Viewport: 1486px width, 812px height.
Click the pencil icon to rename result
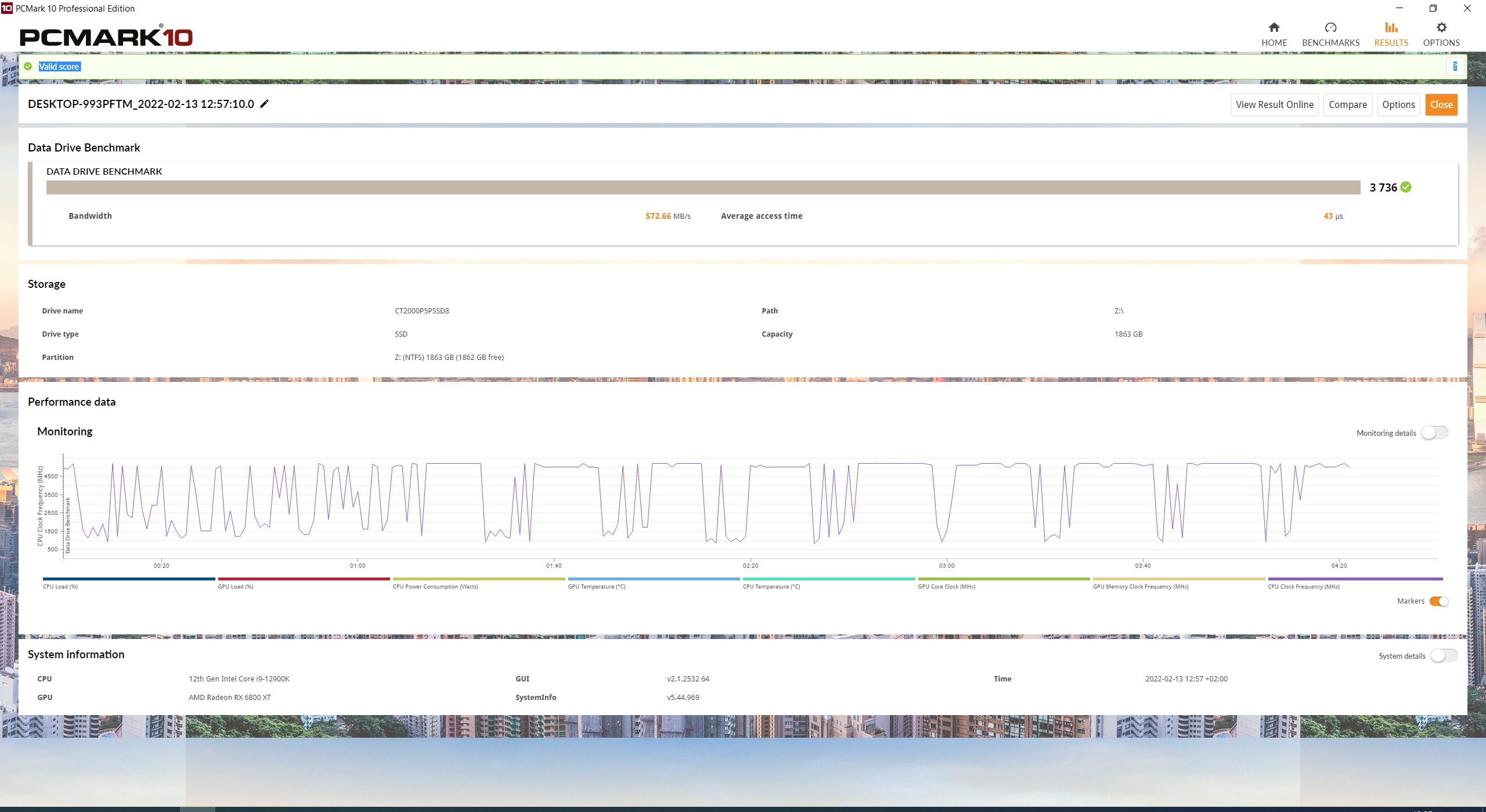(264, 104)
